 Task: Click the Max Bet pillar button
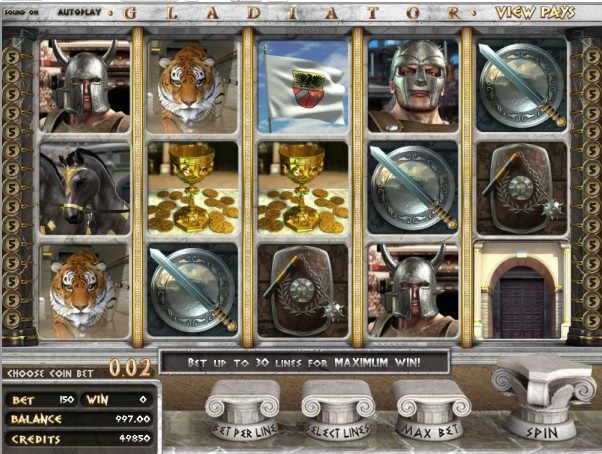coord(430,409)
